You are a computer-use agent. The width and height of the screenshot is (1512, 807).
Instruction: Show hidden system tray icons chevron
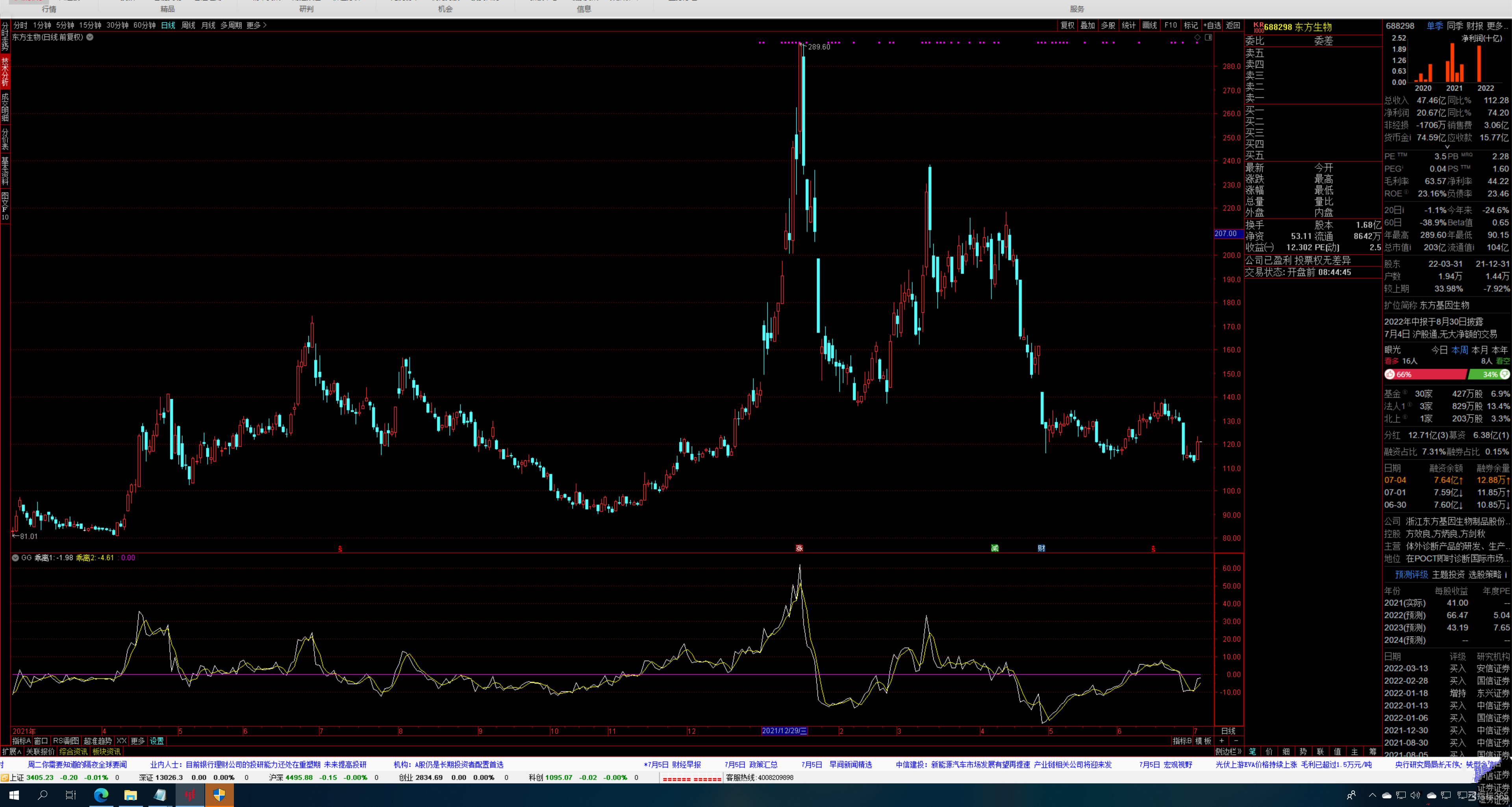1372,795
